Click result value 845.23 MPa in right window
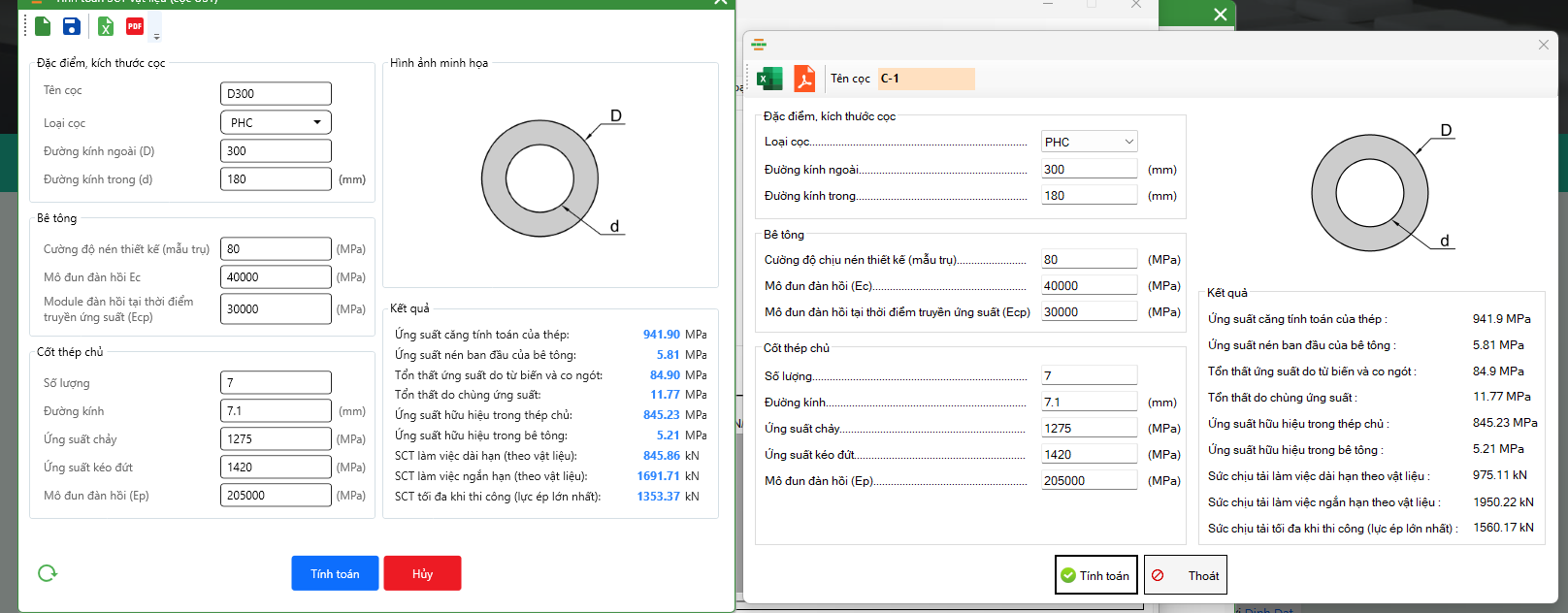 pyautogui.click(x=1505, y=423)
